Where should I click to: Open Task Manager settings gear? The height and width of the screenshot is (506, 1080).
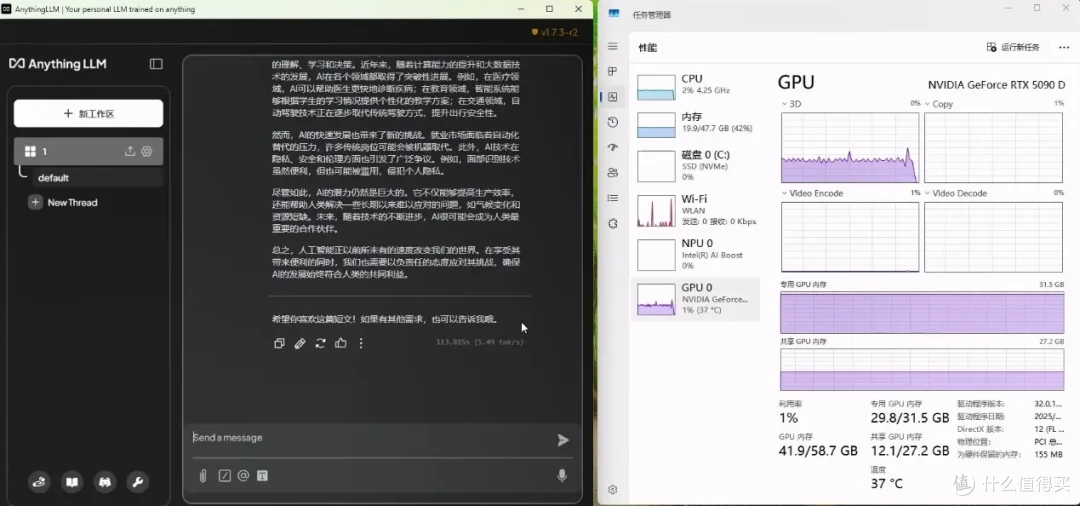[x=612, y=489]
